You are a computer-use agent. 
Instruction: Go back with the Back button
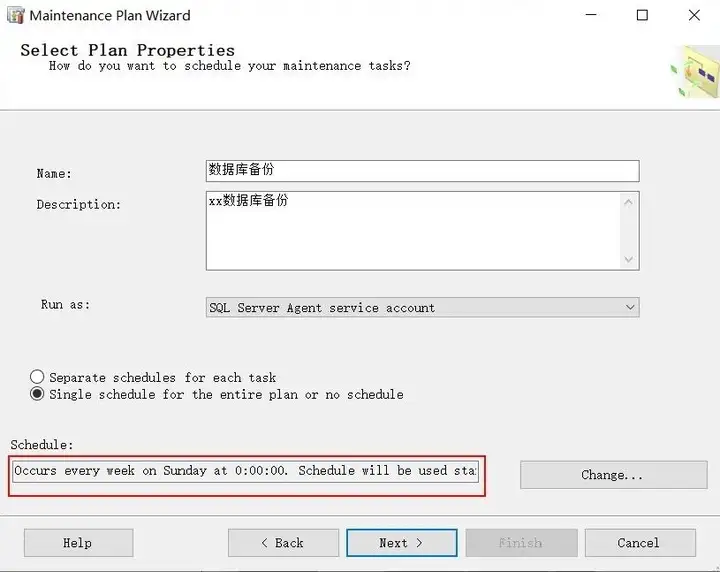coord(282,543)
